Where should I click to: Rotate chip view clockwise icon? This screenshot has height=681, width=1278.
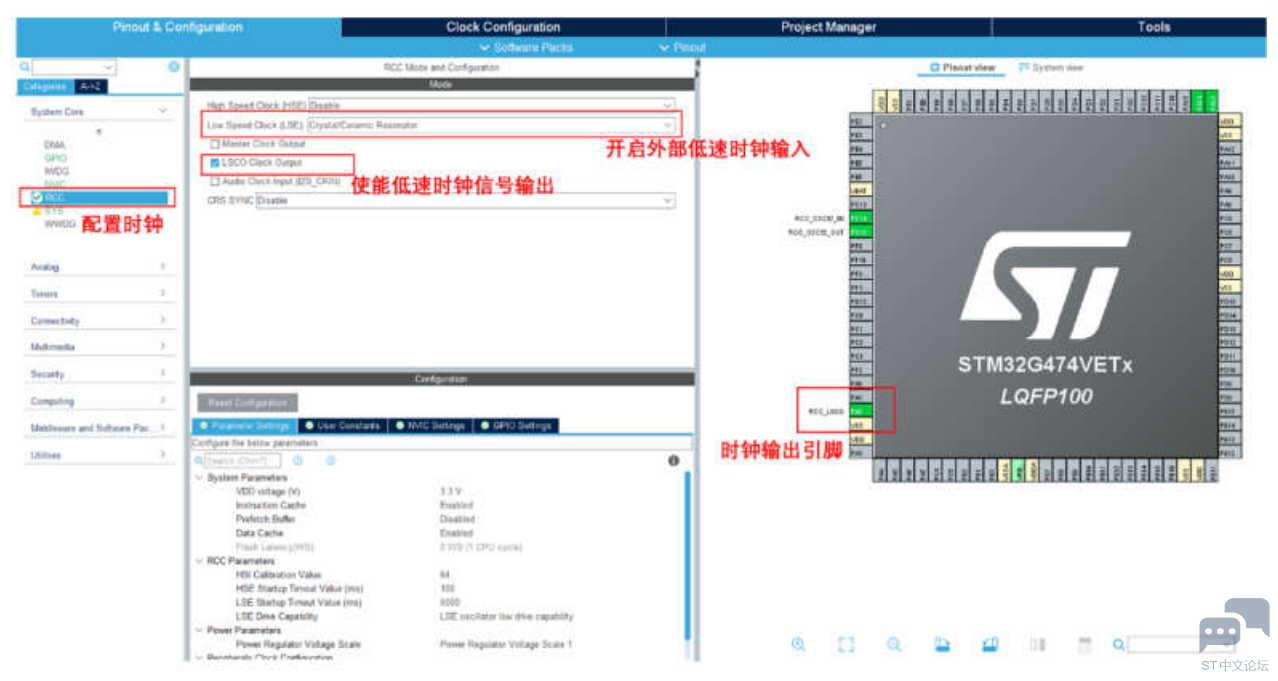pyautogui.click(x=941, y=645)
